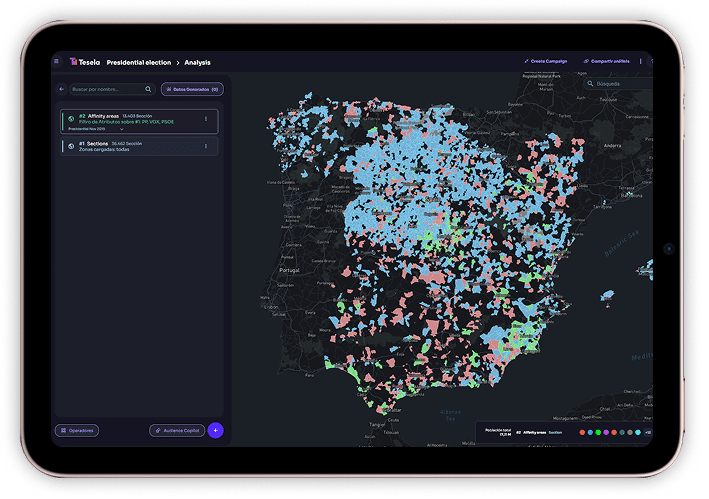Navigate to Presidential election breadcrumb
Viewport: 709px width, 499px height.
coord(139,62)
